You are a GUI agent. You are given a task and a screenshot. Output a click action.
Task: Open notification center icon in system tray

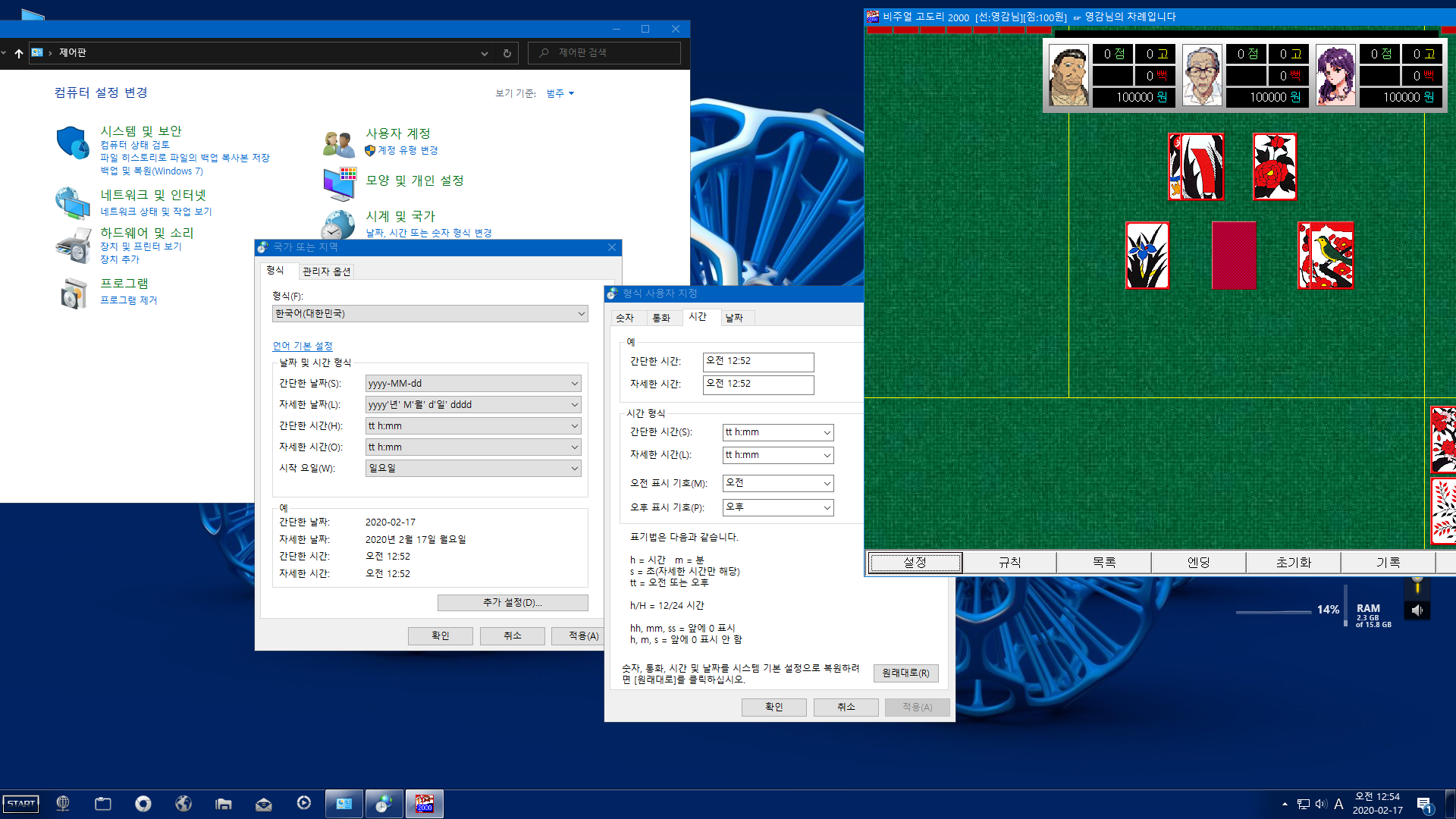click(x=1424, y=805)
